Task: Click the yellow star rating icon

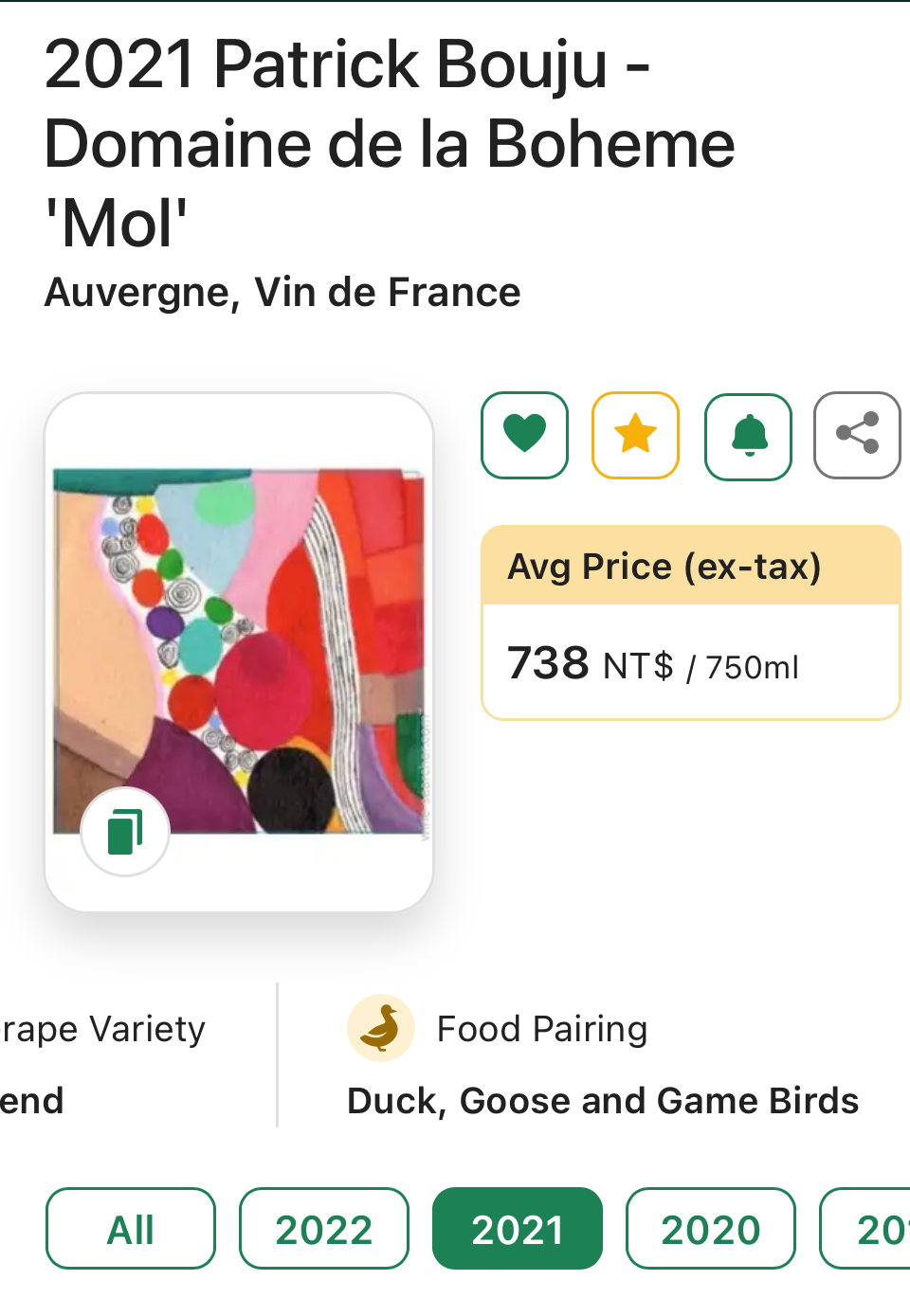Action: click(x=635, y=435)
